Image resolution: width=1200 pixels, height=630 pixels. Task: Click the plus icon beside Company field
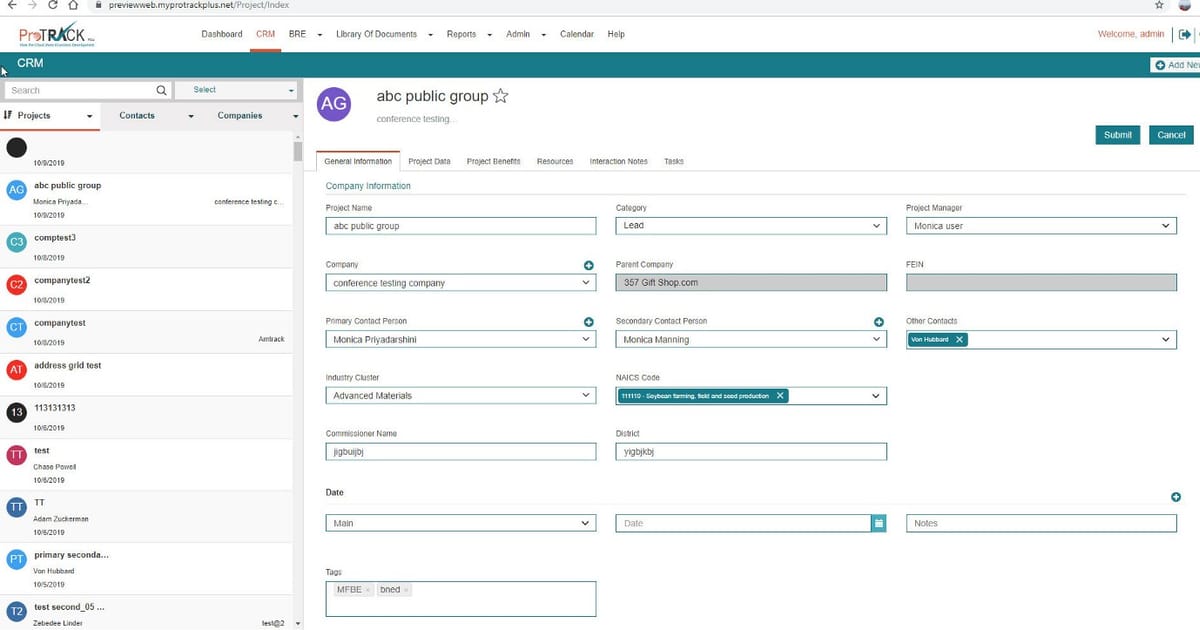(x=589, y=265)
